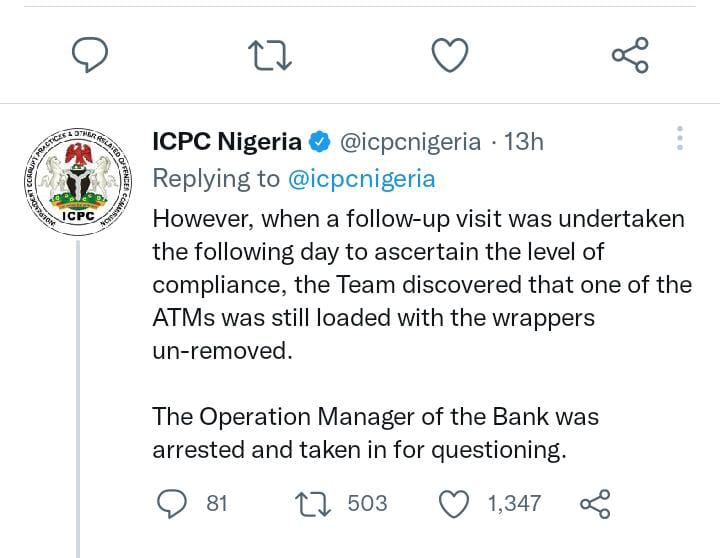The width and height of the screenshot is (720, 558).
Task: Share the tweet above using its share icon
Action: [630, 55]
